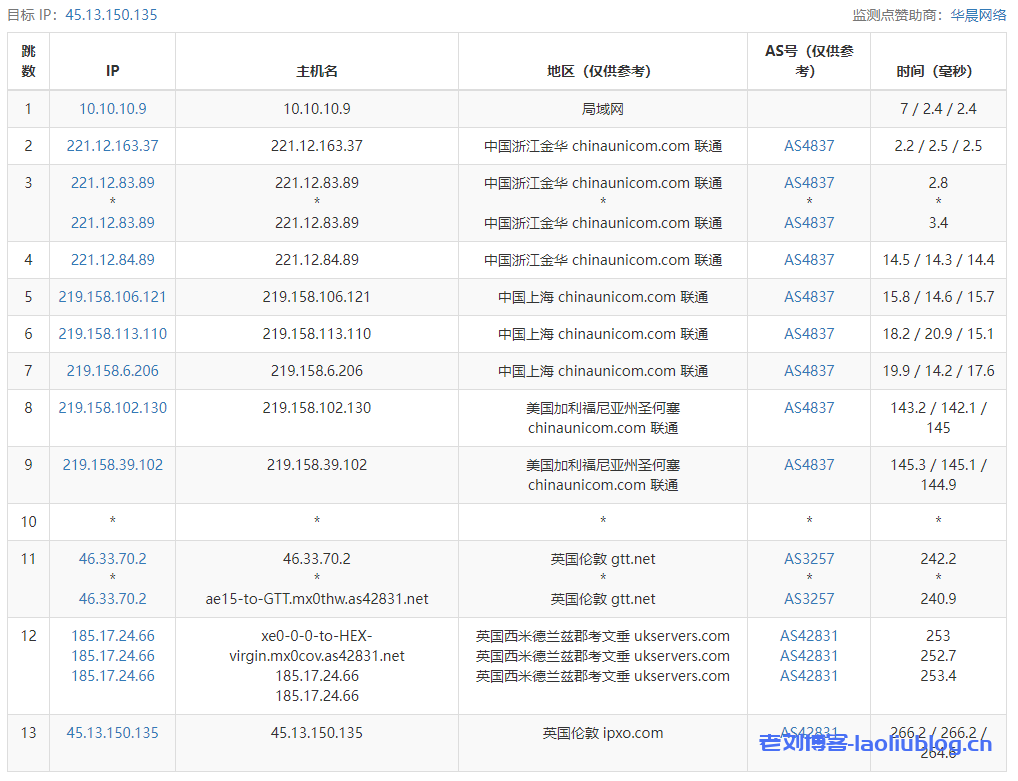Click the 时间（毫秒） column header
Screen dimensions: 1018x781
click(937, 71)
